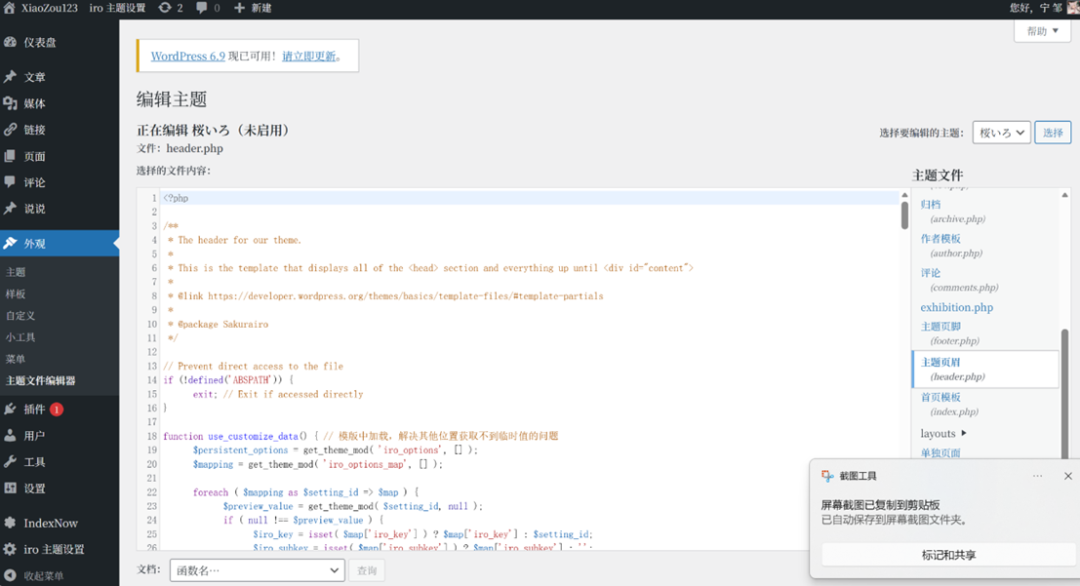Click the 工具 wrench icon

(x=10, y=462)
